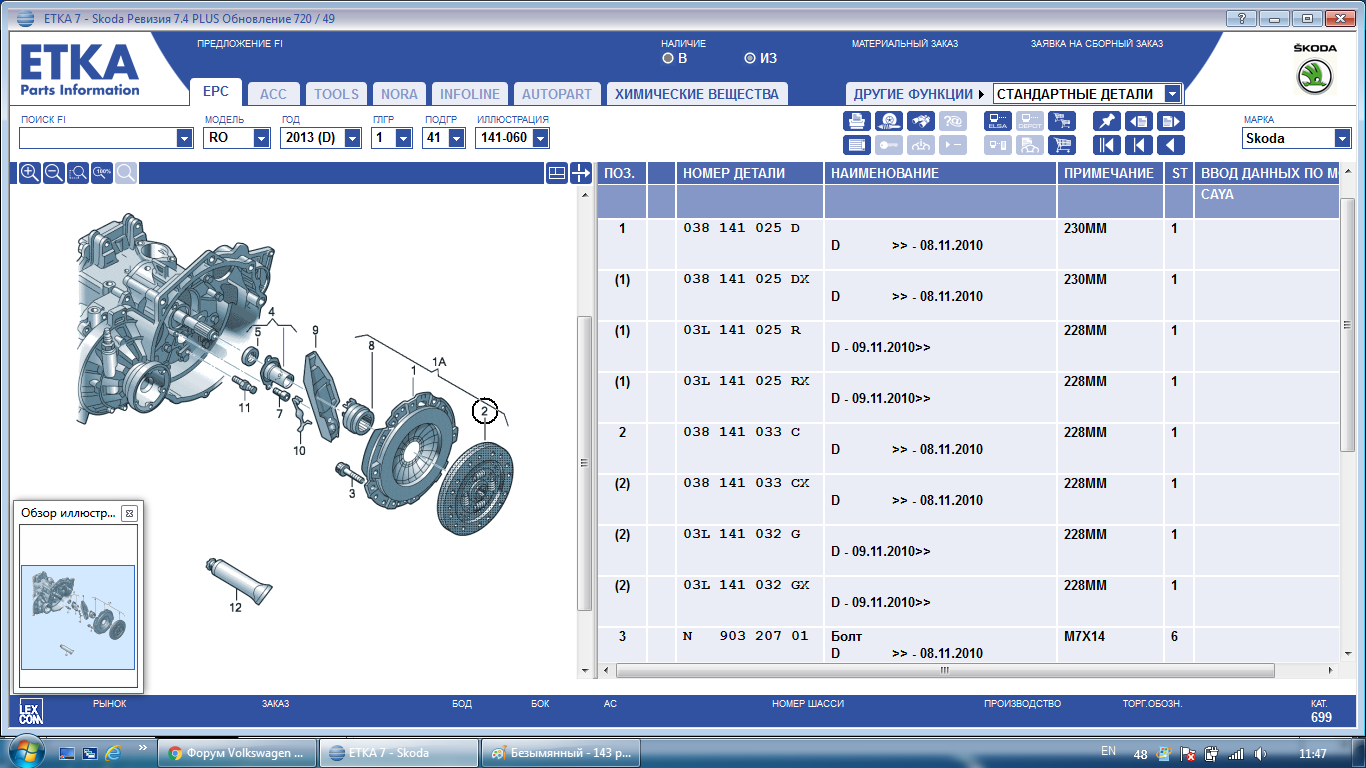1366x768 pixels.
Task: Click the volume icon in system tray
Action: 1260,754
